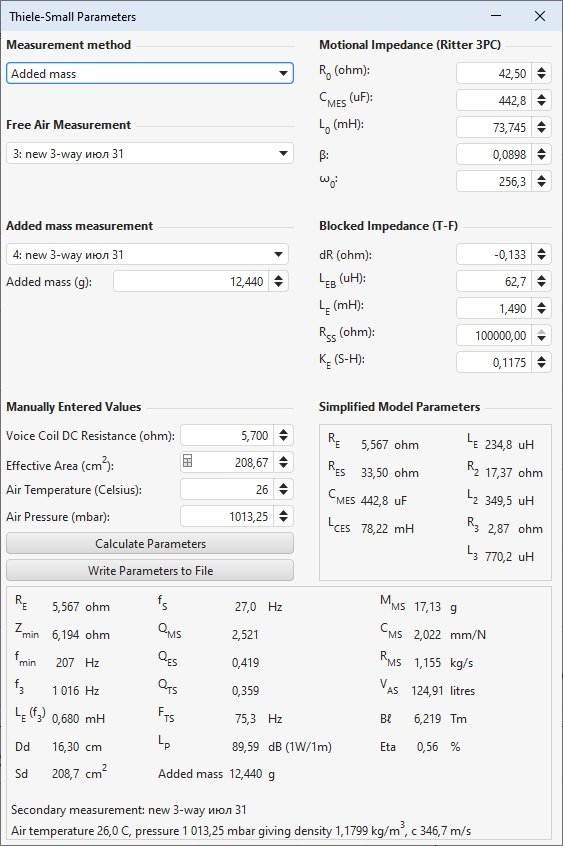Image resolution: width=563 pixels, height=846 pixels.
Task: Click the ω0 value input field
Action: coord(494,181)
